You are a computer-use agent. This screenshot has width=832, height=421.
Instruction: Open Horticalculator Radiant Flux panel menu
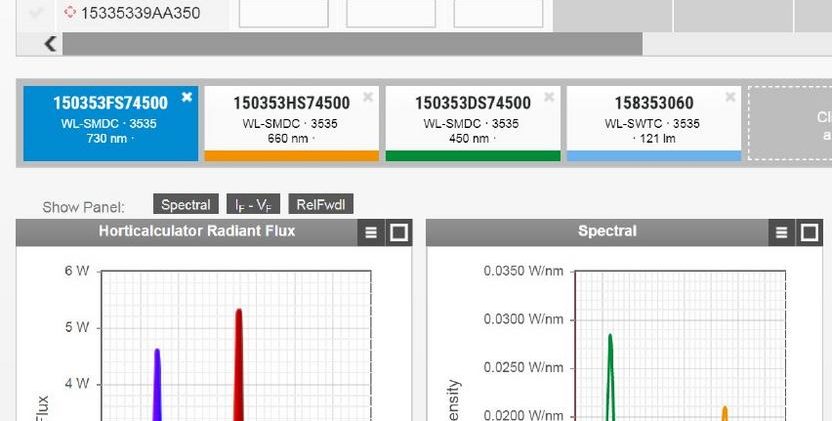coord(371,233)
